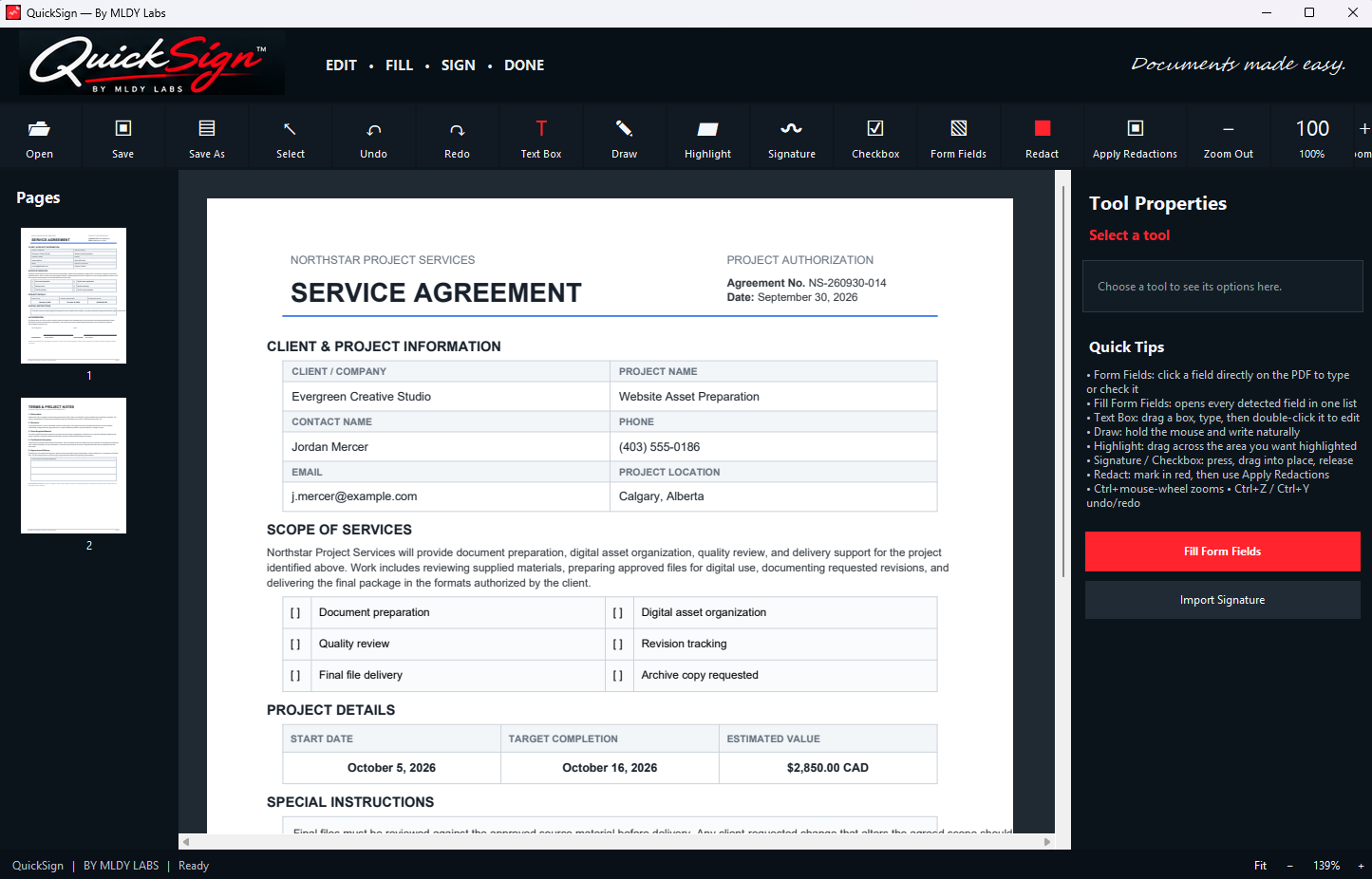Open the FILL header item
Image resolution: width=1372 pixels, height=879 pixels.
pyautogui.click(x=400, y=65)
